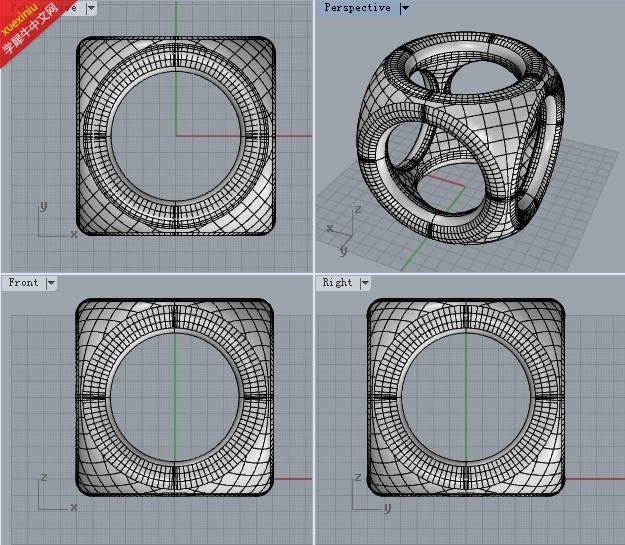
Task: Activate the Front viewport title
Action: pyautogui.click(x=24, y=283)
